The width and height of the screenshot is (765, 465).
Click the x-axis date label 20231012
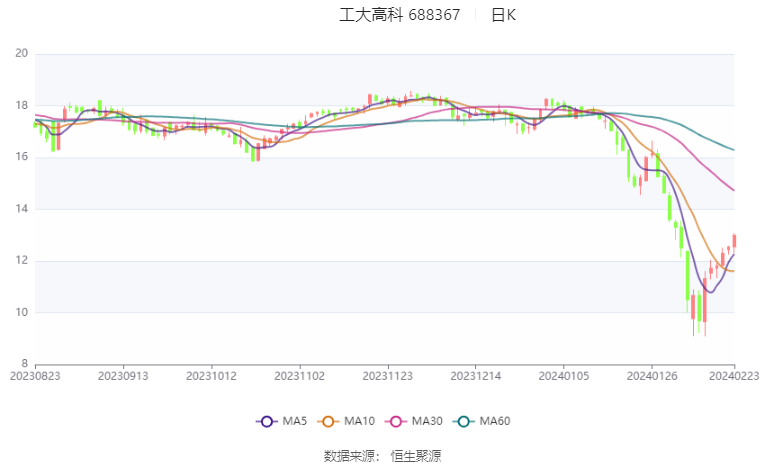[211, 376]
